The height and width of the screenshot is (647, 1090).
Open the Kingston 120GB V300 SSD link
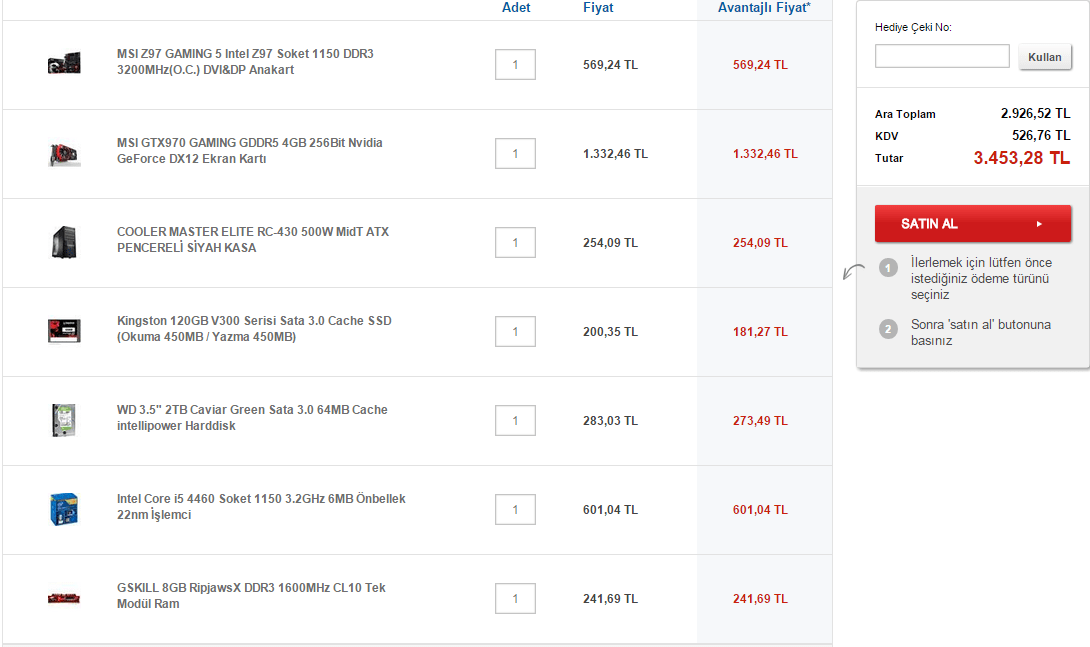(254, 329)
